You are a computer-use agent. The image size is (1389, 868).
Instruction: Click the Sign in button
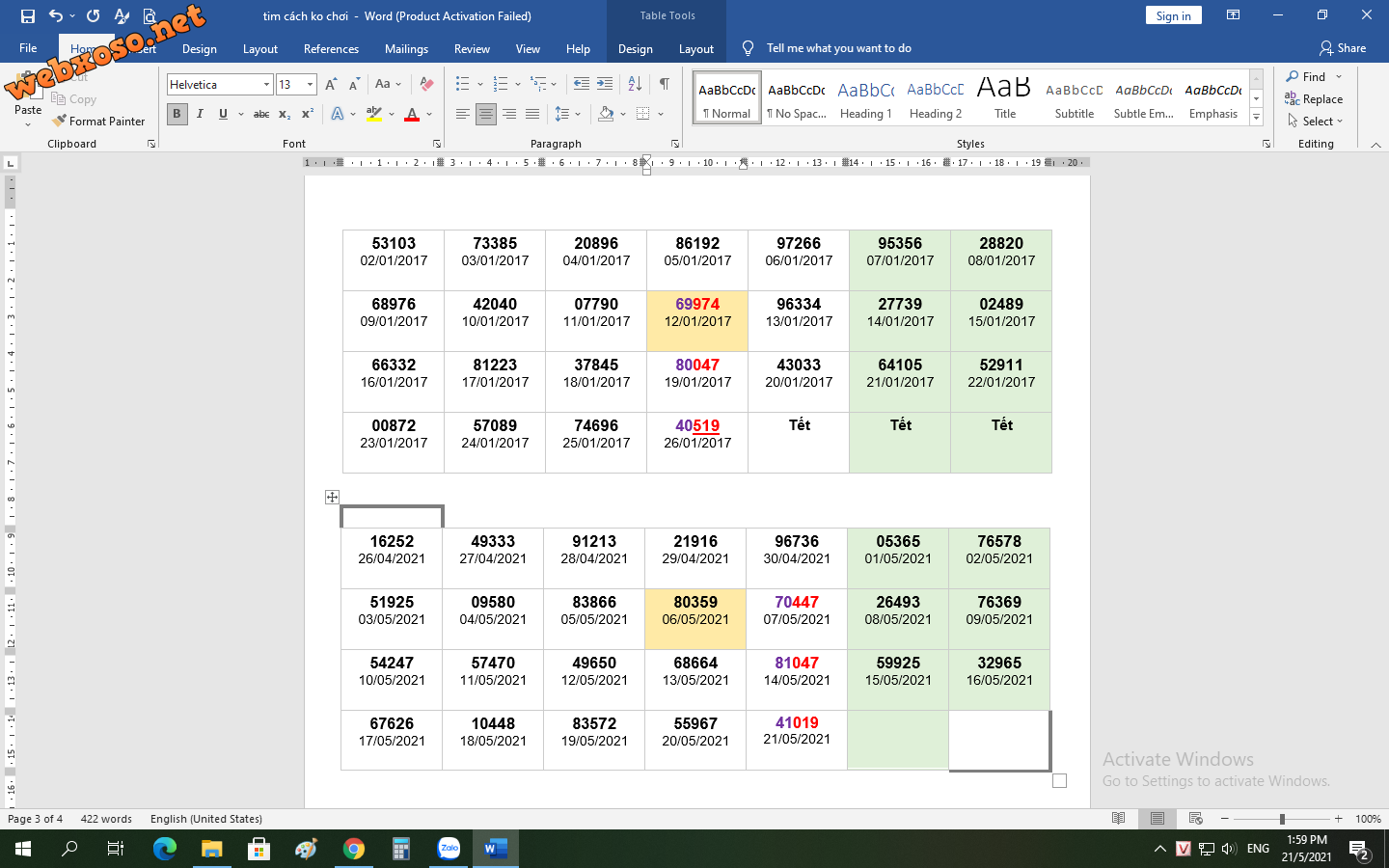tap(1173, 15)
